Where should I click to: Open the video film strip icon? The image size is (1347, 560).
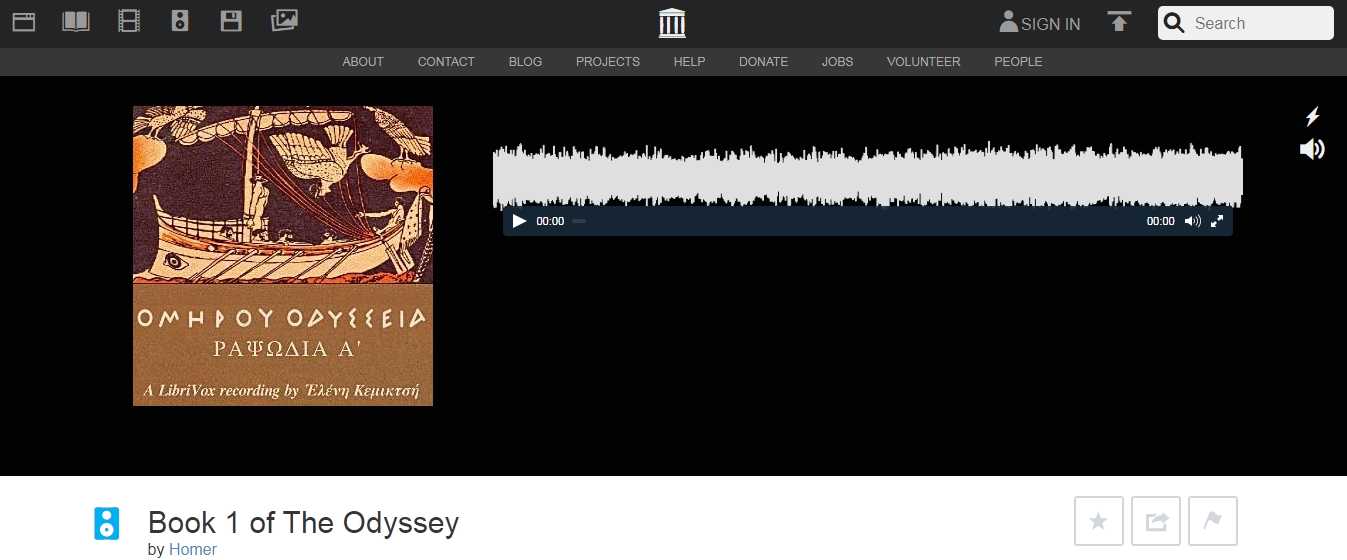coord(129,21)
